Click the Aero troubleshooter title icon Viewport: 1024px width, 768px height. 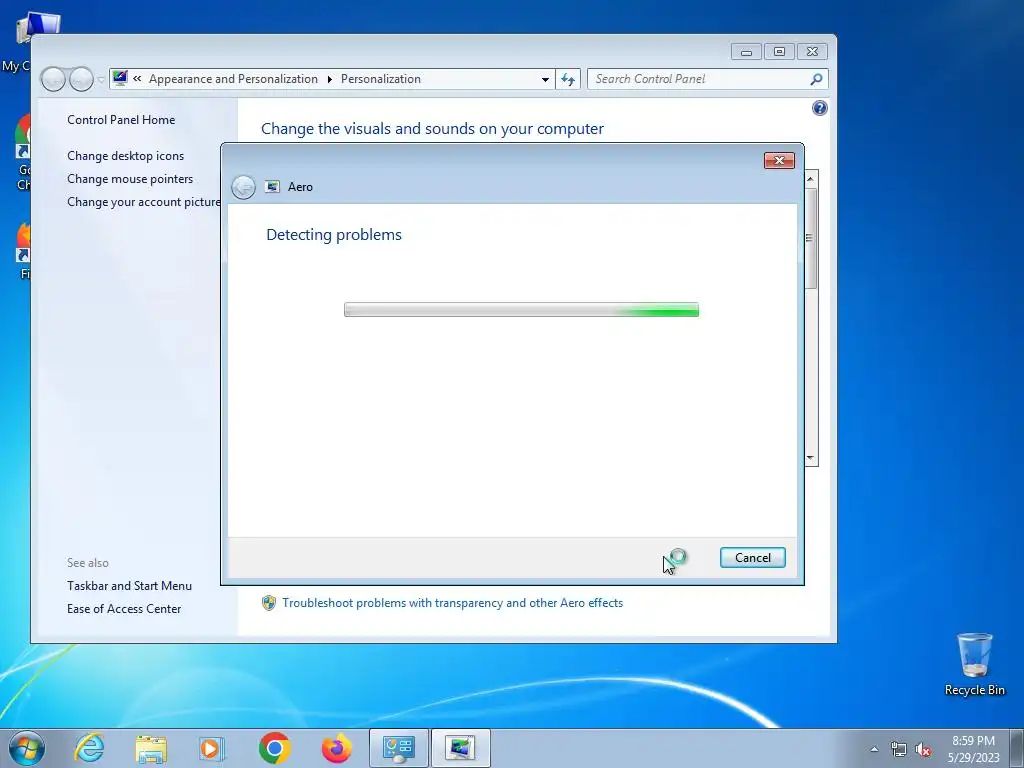coord(272,187)
